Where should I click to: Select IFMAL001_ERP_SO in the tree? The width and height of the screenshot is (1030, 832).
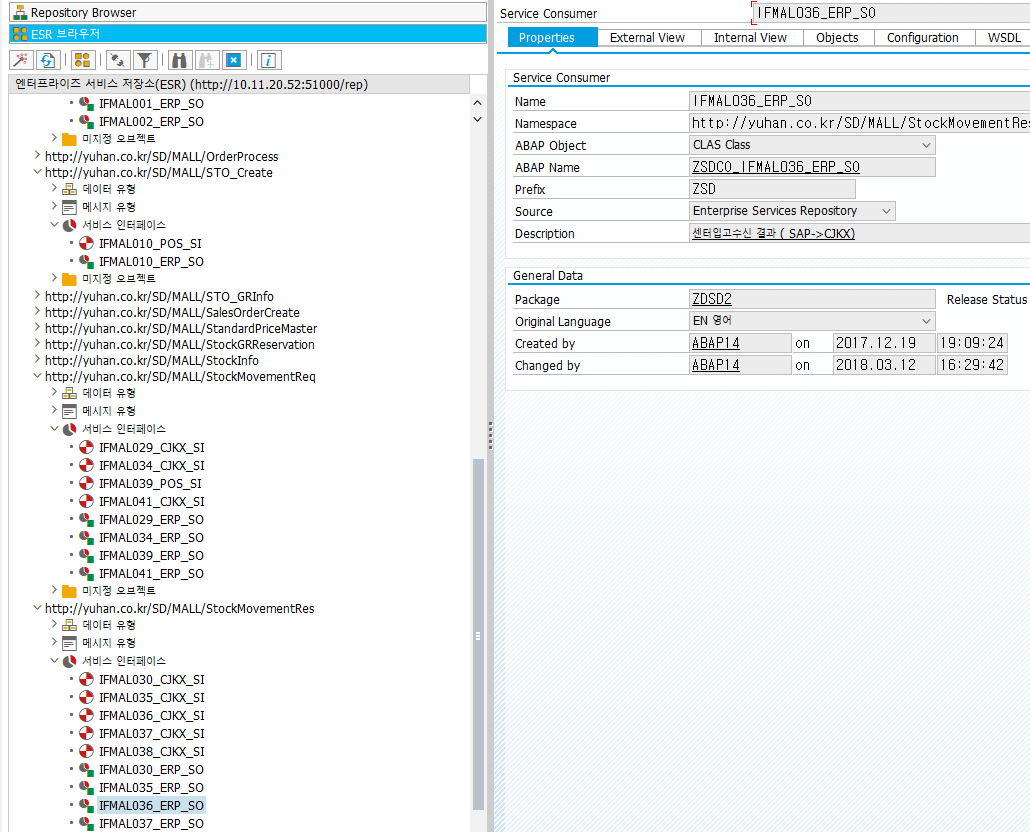(x=151, y=104)
